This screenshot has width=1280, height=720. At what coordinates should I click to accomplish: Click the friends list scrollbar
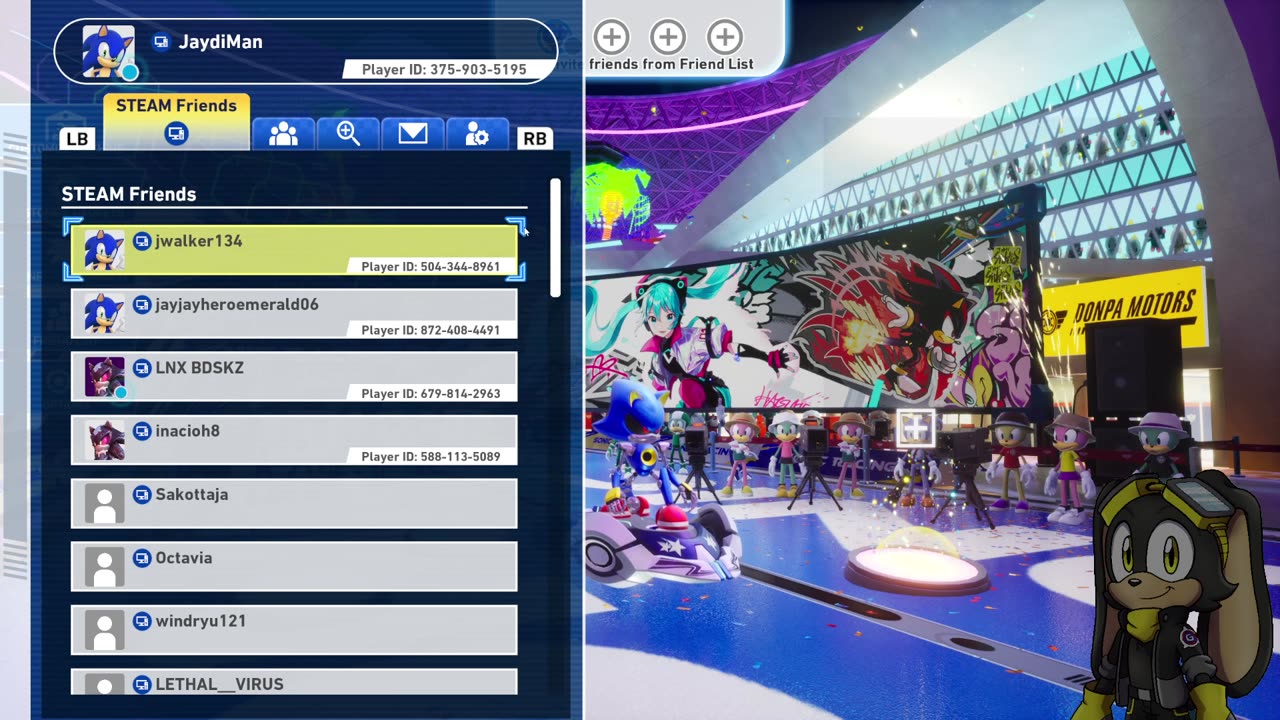click(555, 237)
